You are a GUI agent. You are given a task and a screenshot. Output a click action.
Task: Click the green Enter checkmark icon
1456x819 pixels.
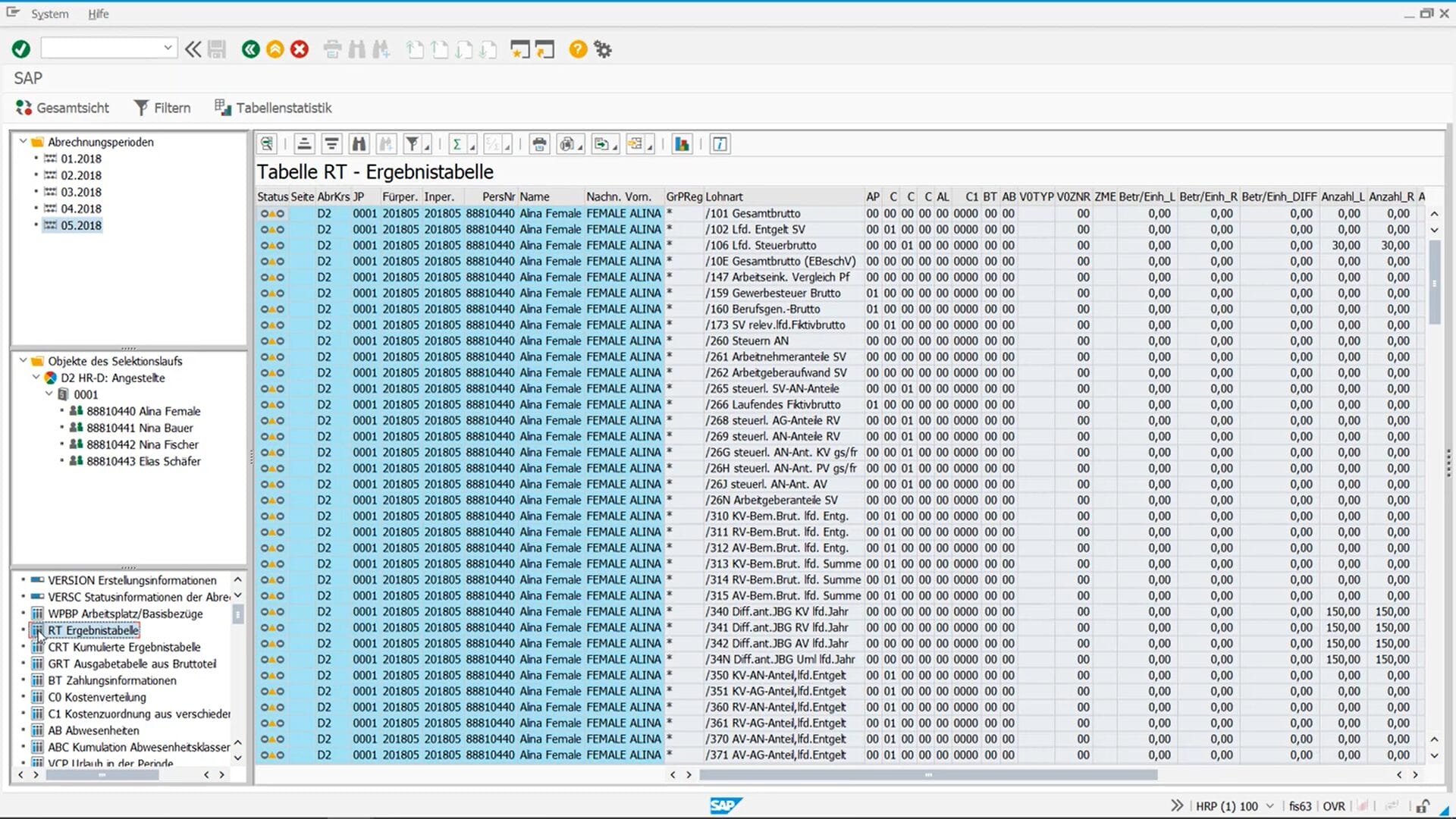20,49
